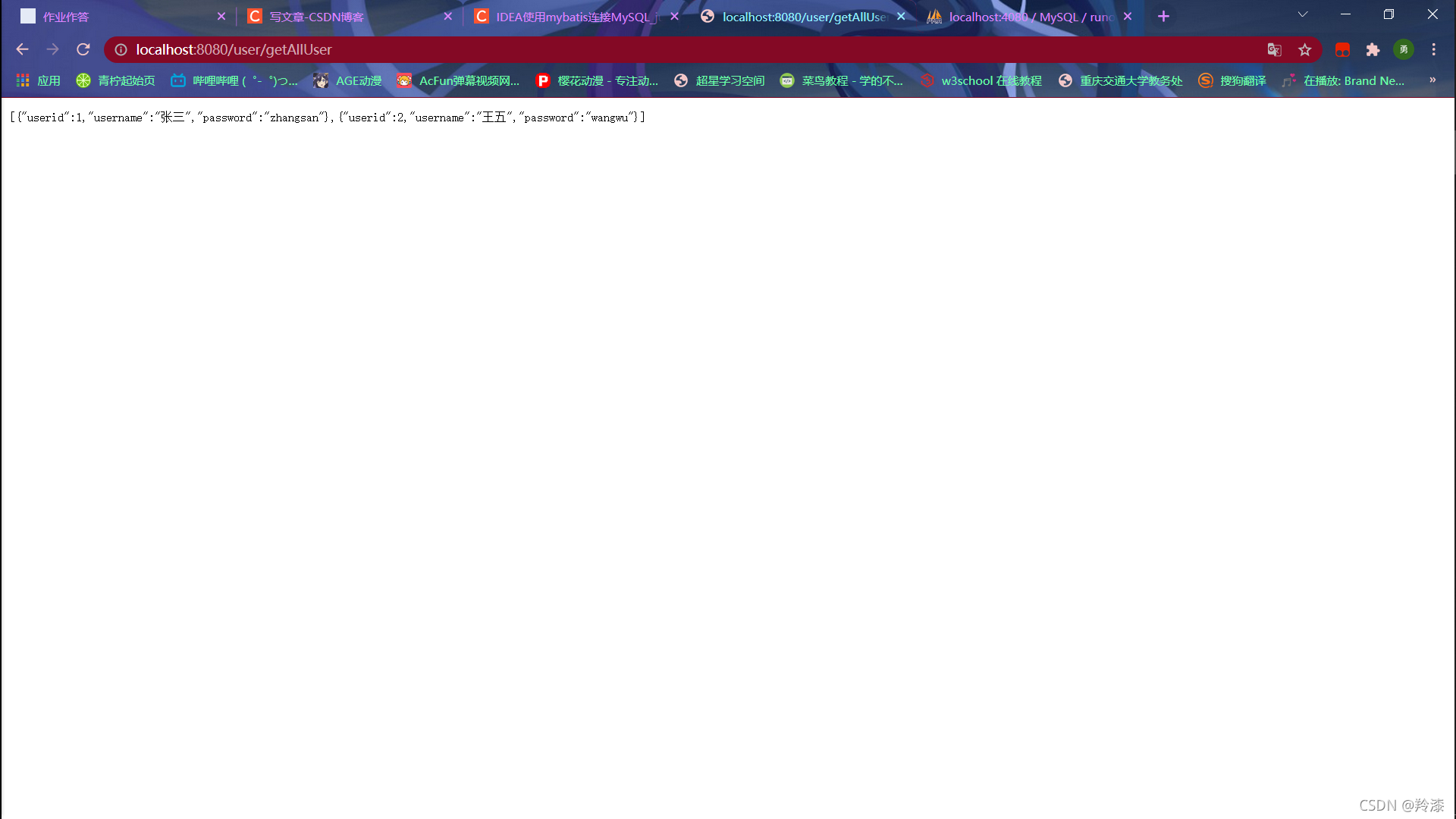1456x819 pixels.
Task: Open the AGE动漫 bookmark
Action: (348, 80)
